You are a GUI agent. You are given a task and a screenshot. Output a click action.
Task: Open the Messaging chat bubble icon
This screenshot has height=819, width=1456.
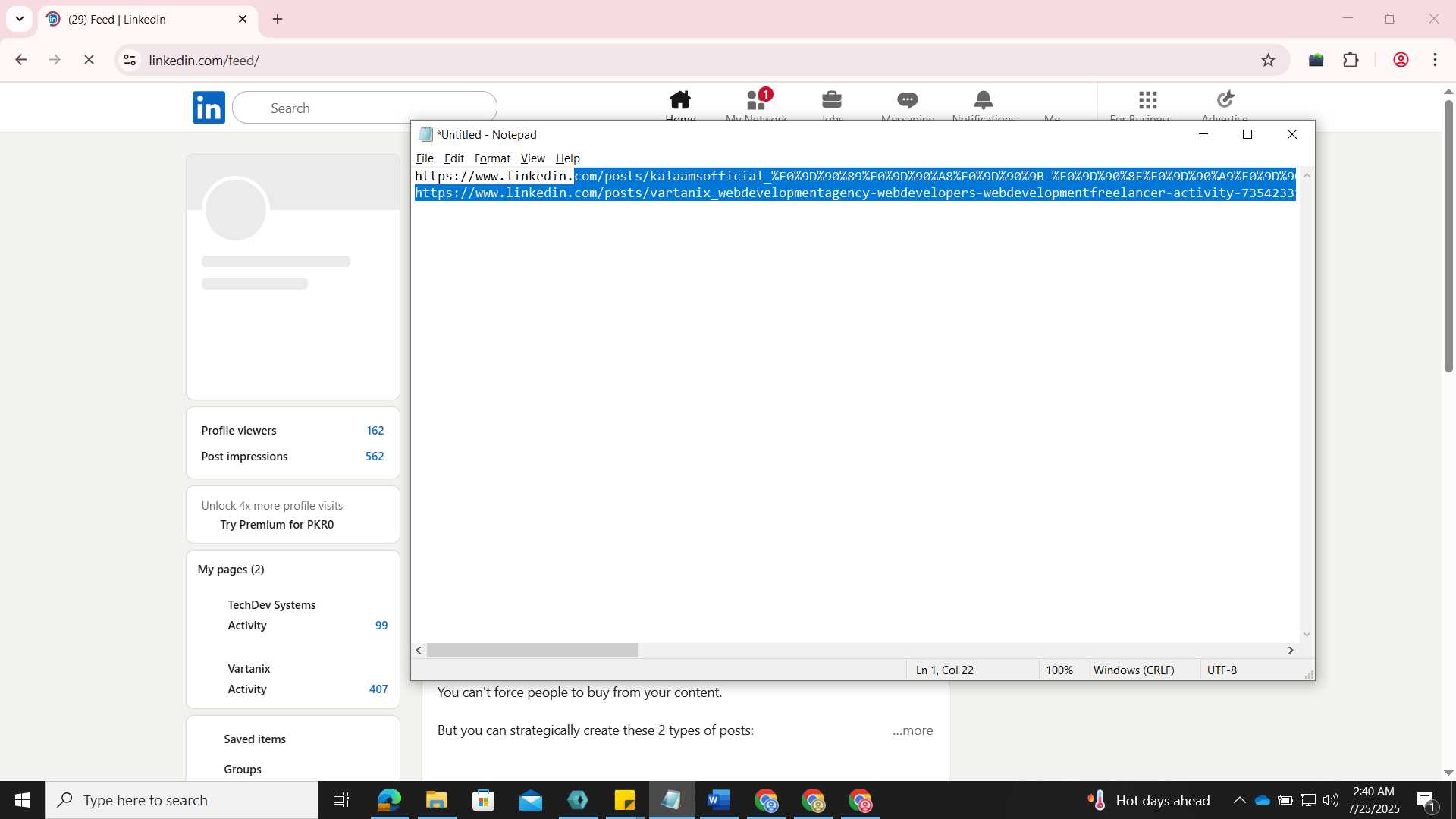(x=908, y=99)
